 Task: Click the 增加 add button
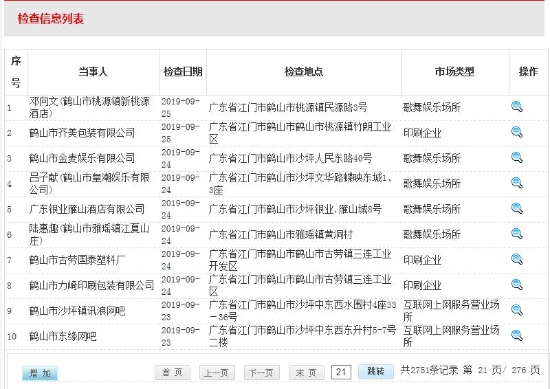(x=40, y=373)
